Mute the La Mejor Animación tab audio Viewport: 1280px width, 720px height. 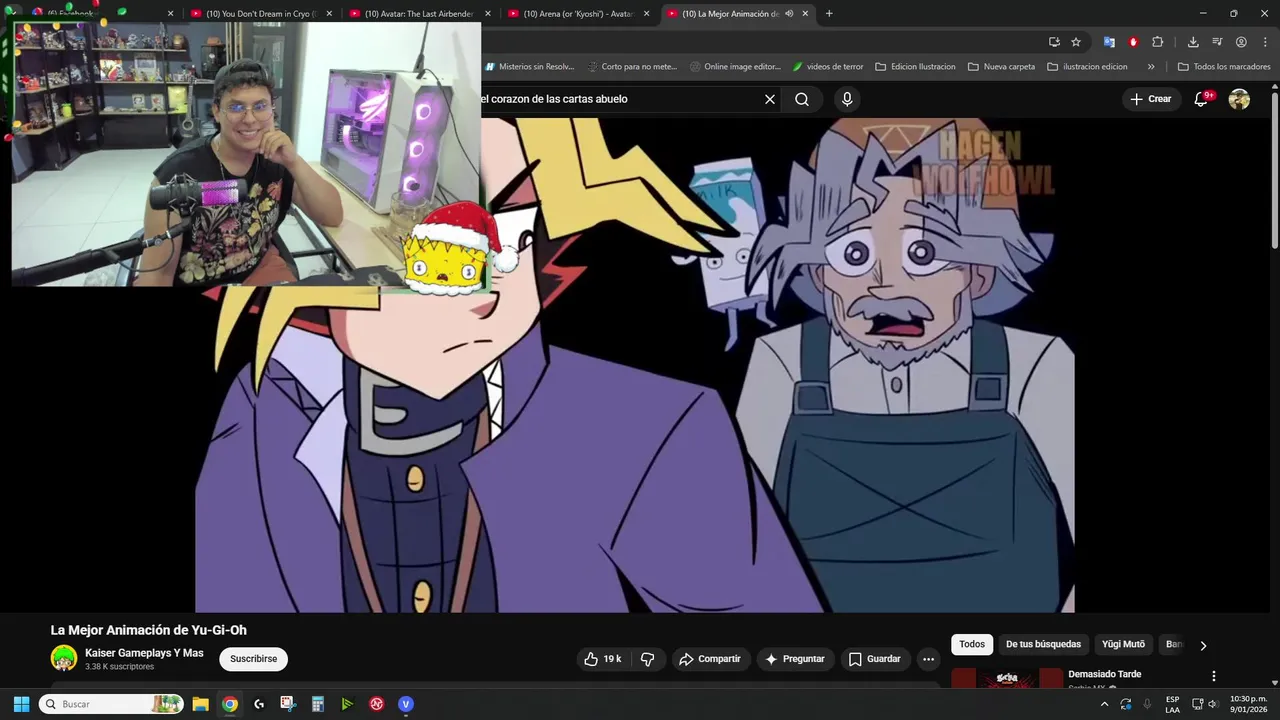[789, 14]
